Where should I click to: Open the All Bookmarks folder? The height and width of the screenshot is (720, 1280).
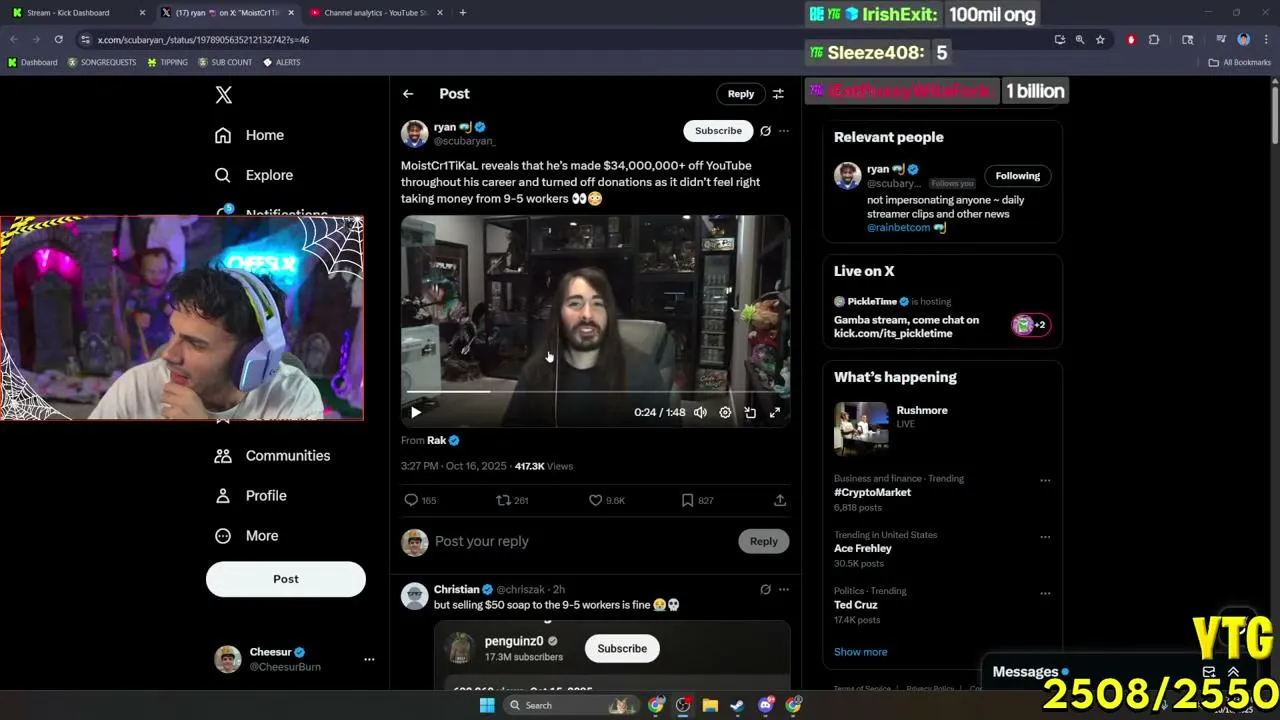pos(1240,62)
